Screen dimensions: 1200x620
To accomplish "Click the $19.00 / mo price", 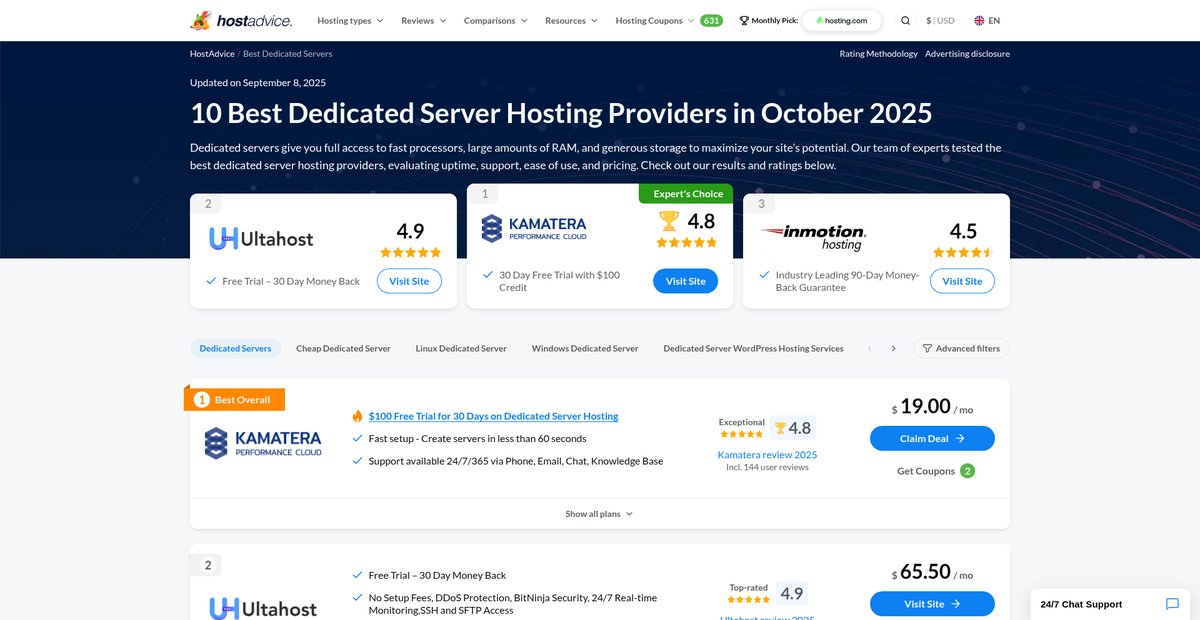I will tap(932, 406).
